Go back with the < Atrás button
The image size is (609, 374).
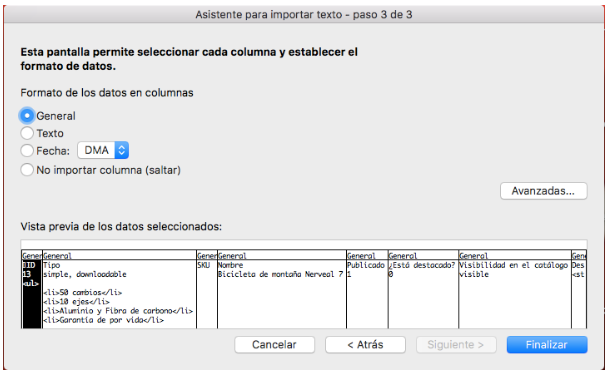click(365, 345)
